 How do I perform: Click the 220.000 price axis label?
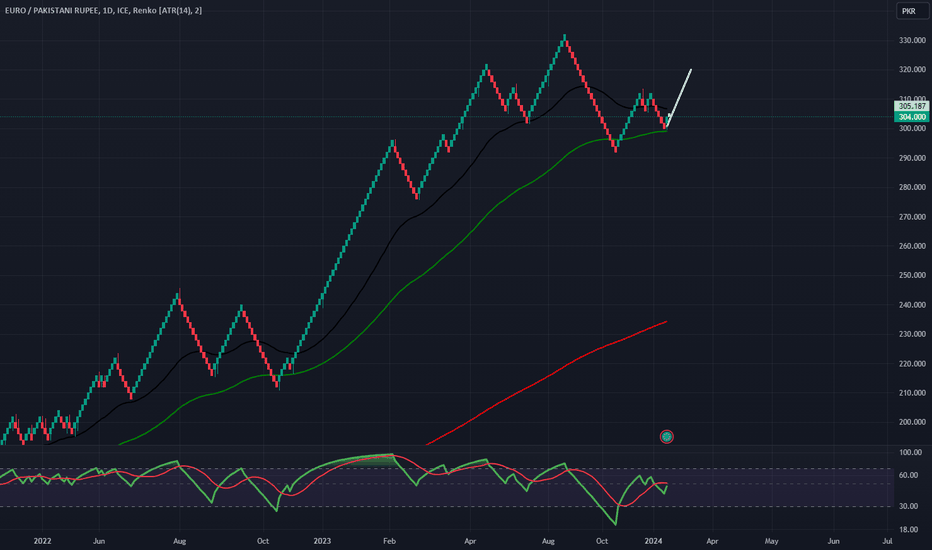click(912, 364)
